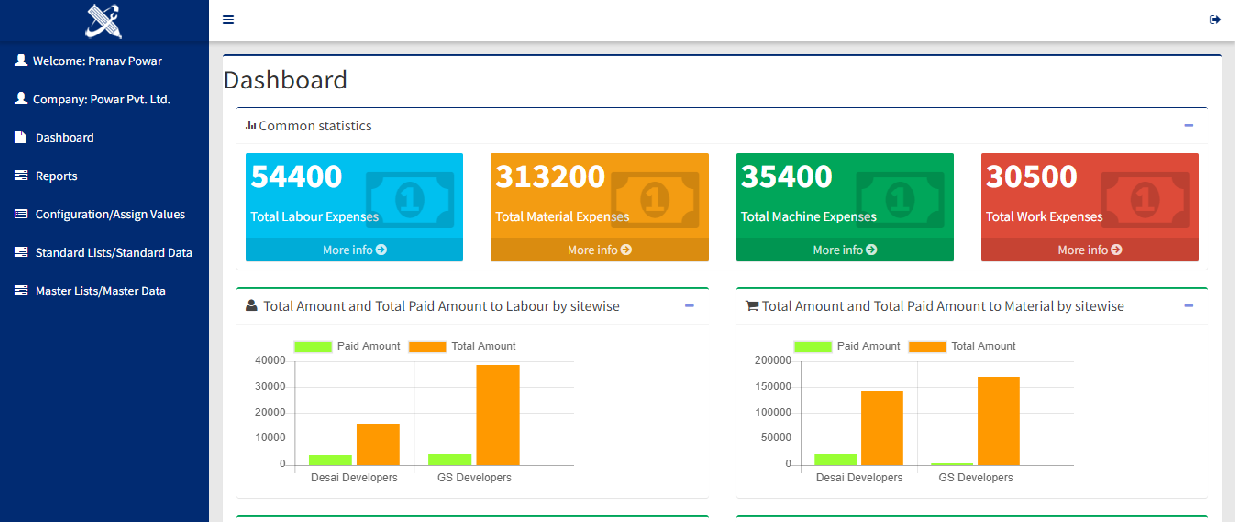Click GS Developers Total Amount bar in Labour chart

pos(497,415)
